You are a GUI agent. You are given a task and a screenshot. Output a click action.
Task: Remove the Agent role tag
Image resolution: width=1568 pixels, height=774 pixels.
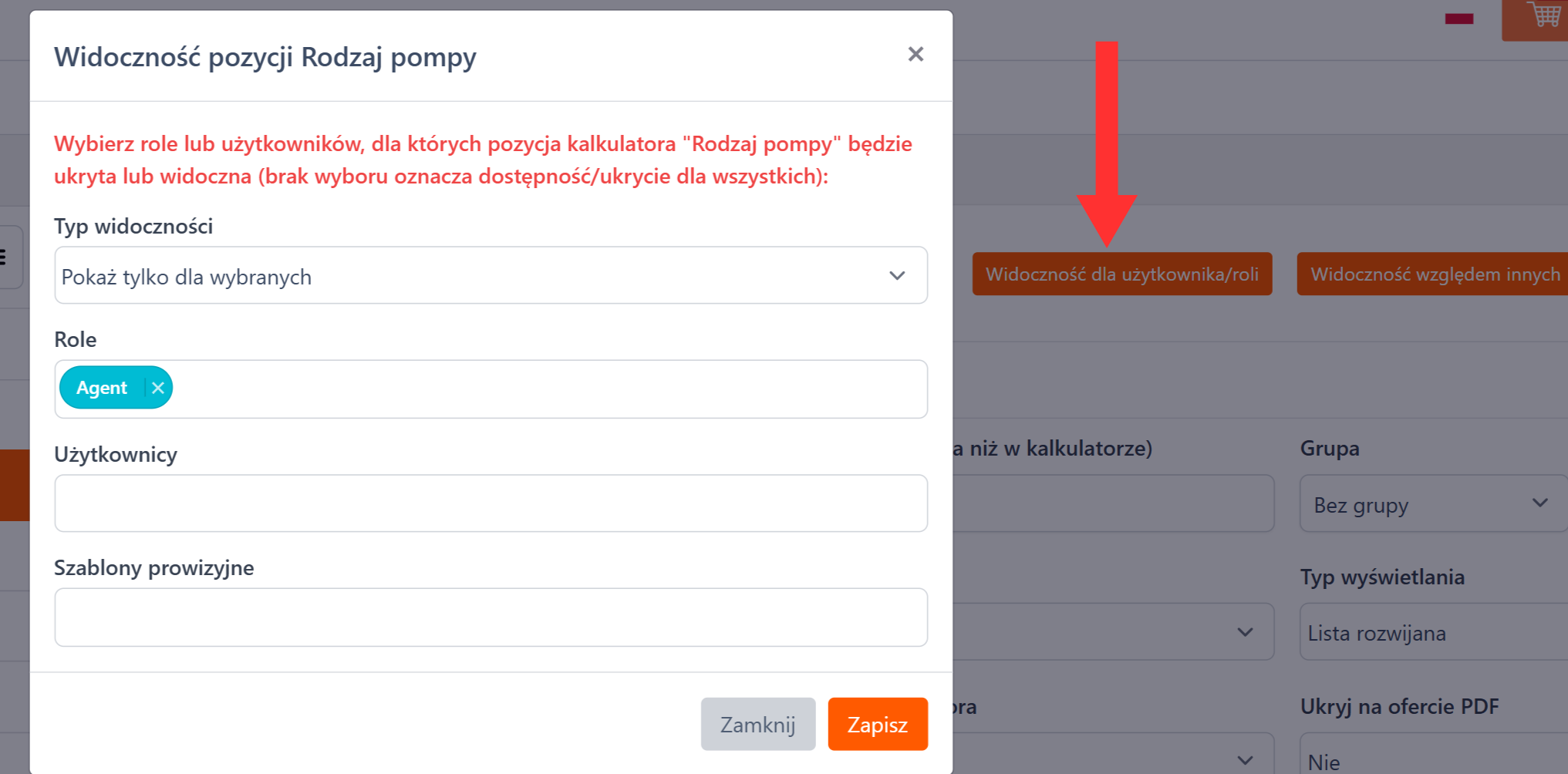158,388
